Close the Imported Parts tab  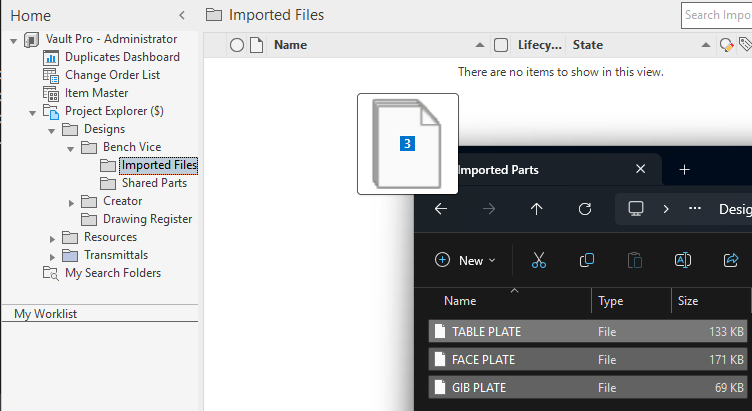pyautogui.click(x=640, y=169)
